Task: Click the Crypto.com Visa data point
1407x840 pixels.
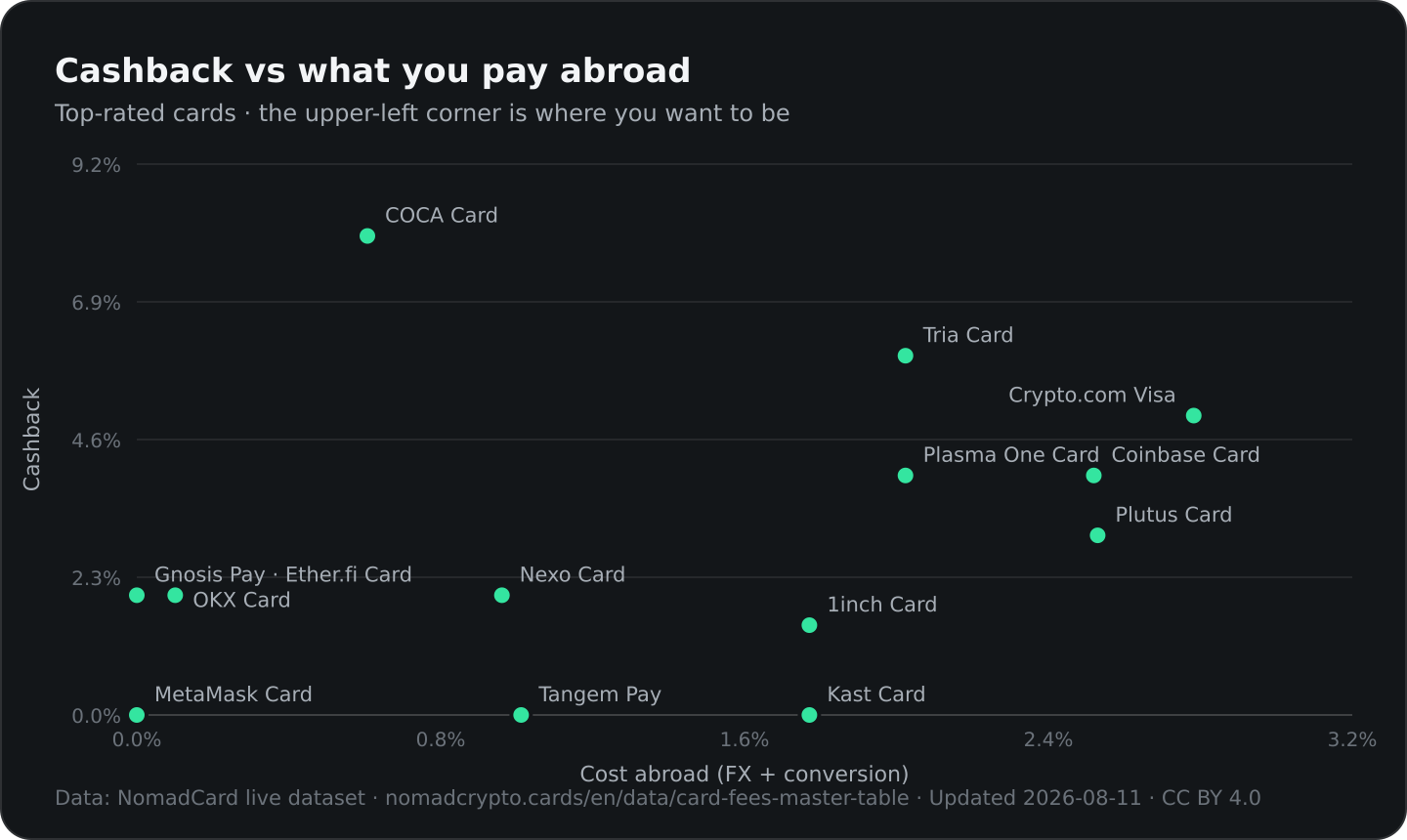Action: [1193, 415]
